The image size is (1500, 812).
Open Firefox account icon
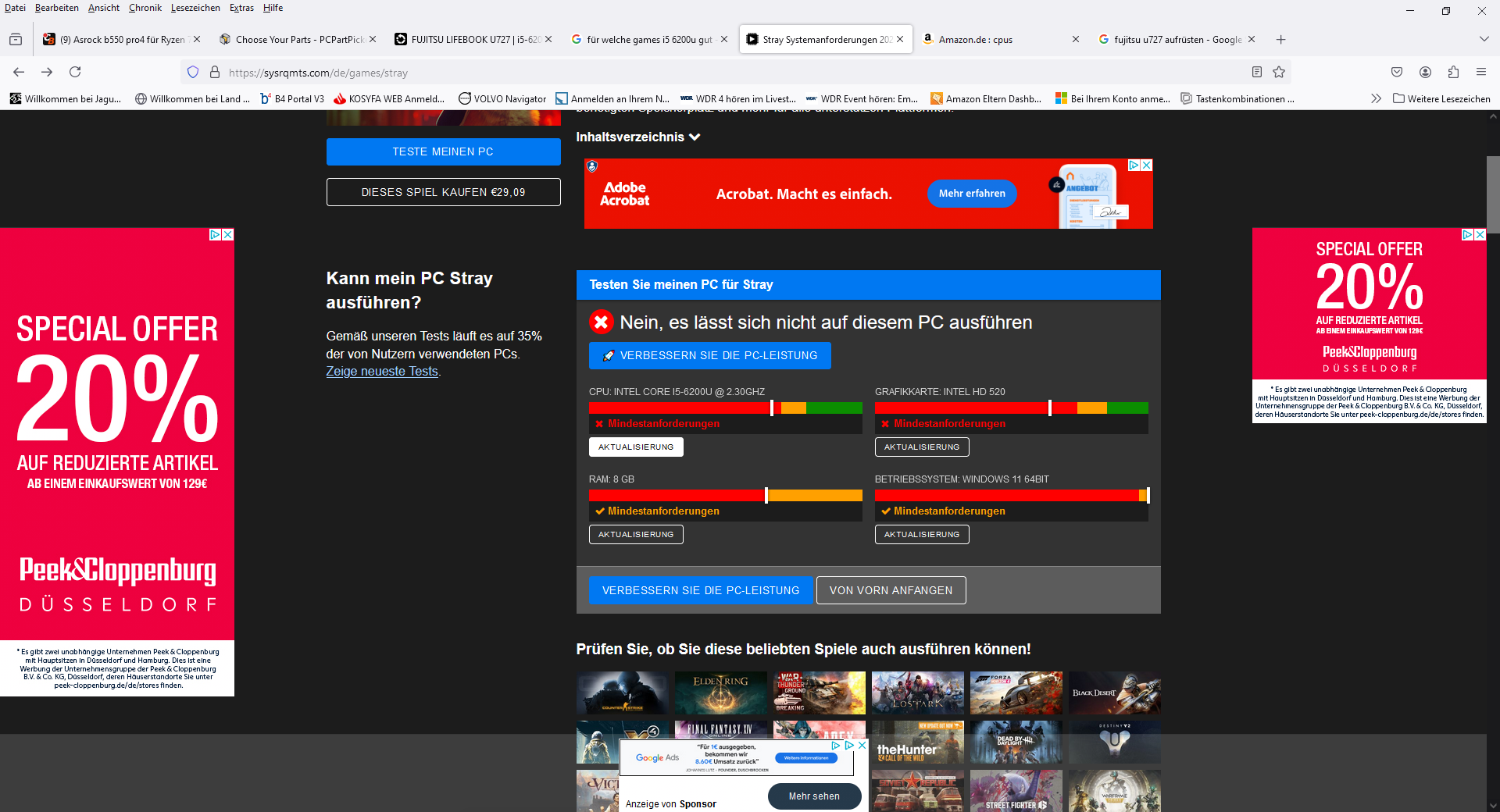point(1425,72)
